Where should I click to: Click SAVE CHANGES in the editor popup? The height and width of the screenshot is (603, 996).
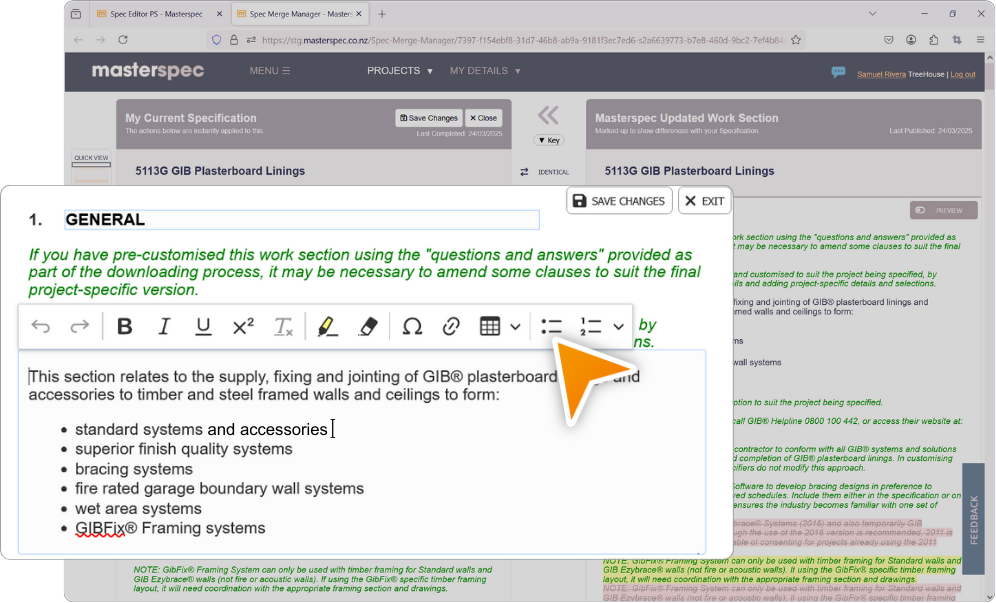(619, 201)
